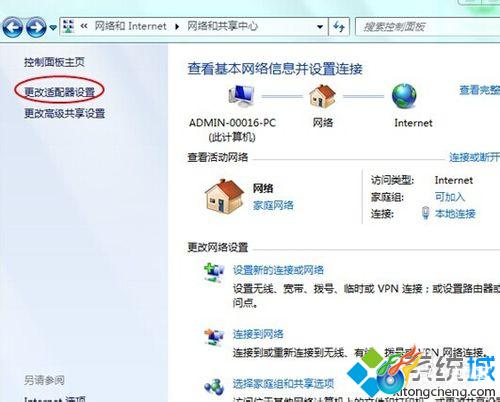Click the Forward navigation arrow button
The height and width of the screenshot is (402, 500).
[36, 27]
